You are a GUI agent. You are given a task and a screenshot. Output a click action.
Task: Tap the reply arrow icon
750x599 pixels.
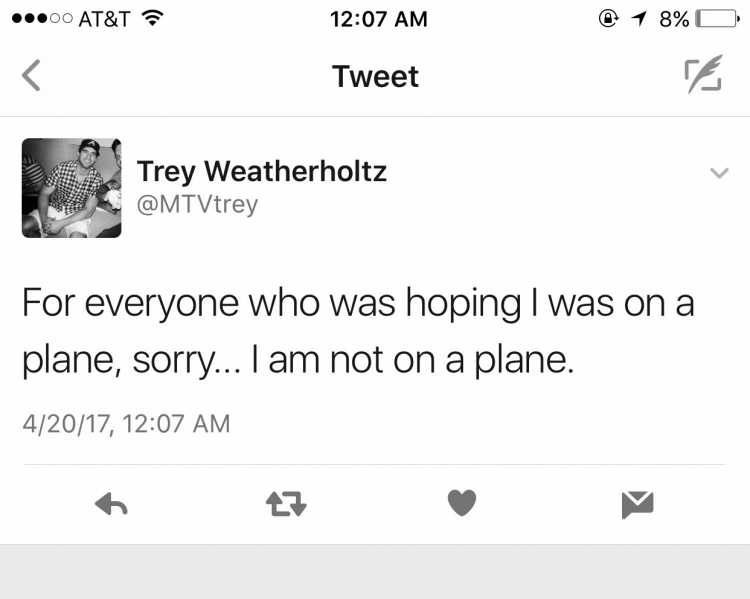tap(111, 504)
